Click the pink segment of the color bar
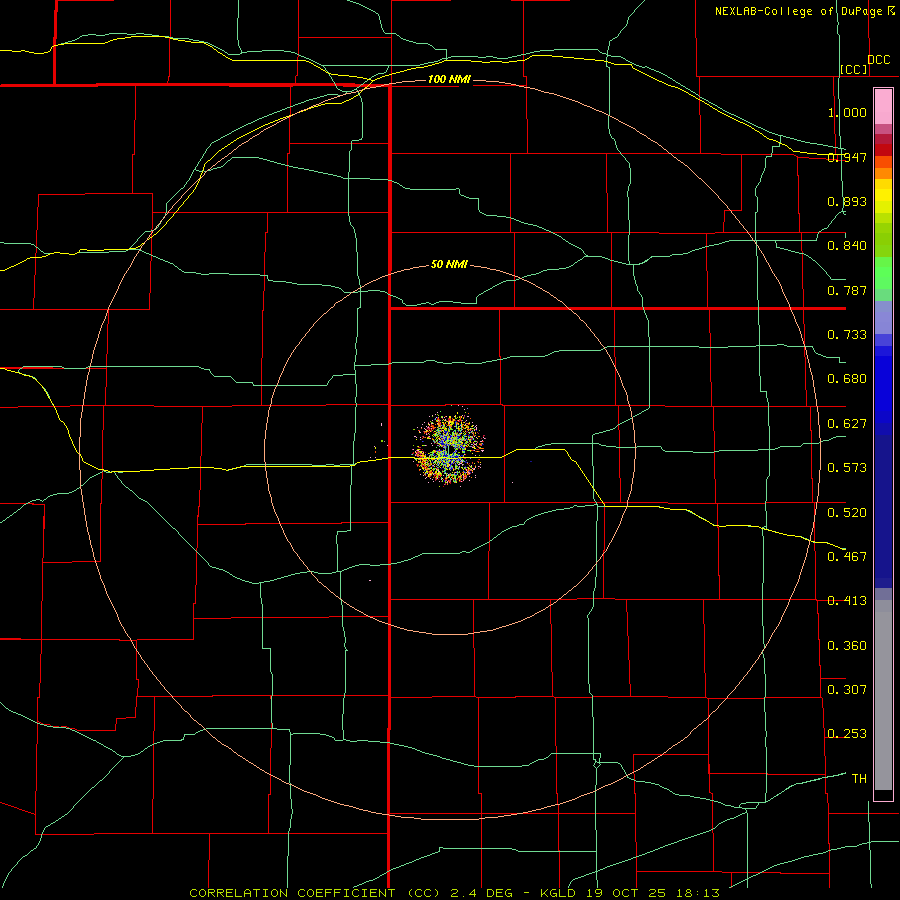Screen dimensions: 900x900 point(883,107)
